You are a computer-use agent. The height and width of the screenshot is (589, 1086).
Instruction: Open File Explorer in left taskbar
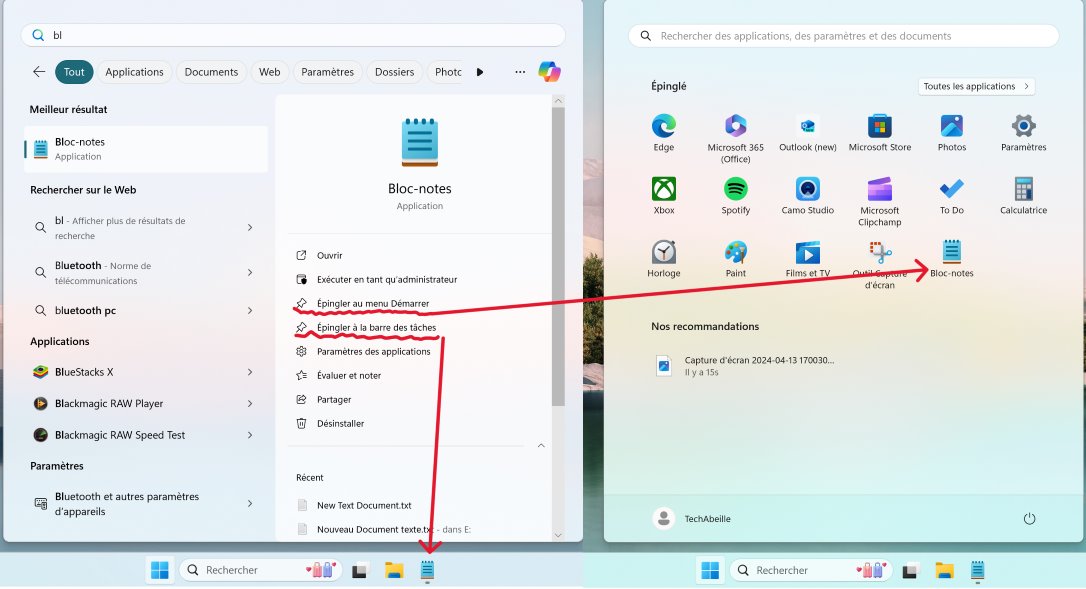394,570
